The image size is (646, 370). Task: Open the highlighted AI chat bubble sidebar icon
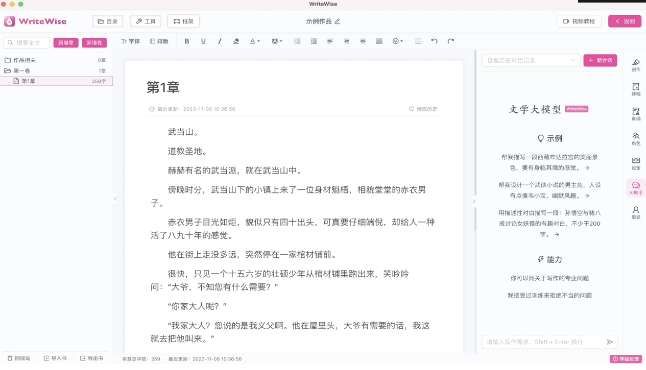[x=636, y=188]
